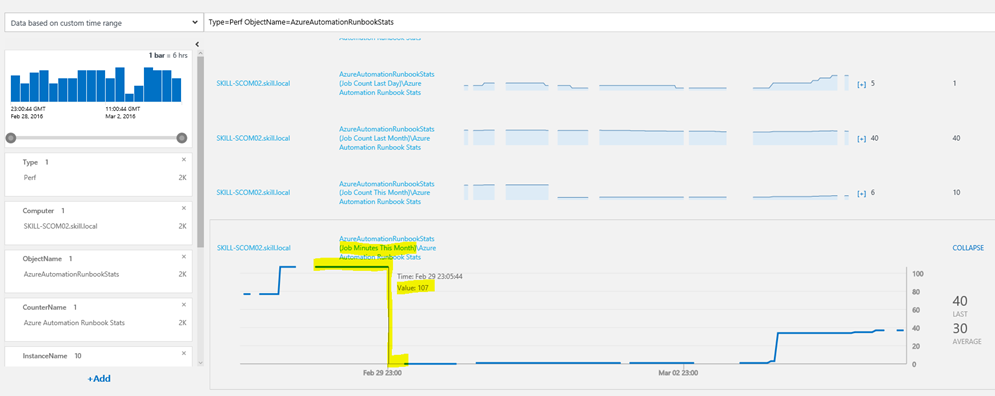Remove the InstanceName filter with X

(184, 353)
